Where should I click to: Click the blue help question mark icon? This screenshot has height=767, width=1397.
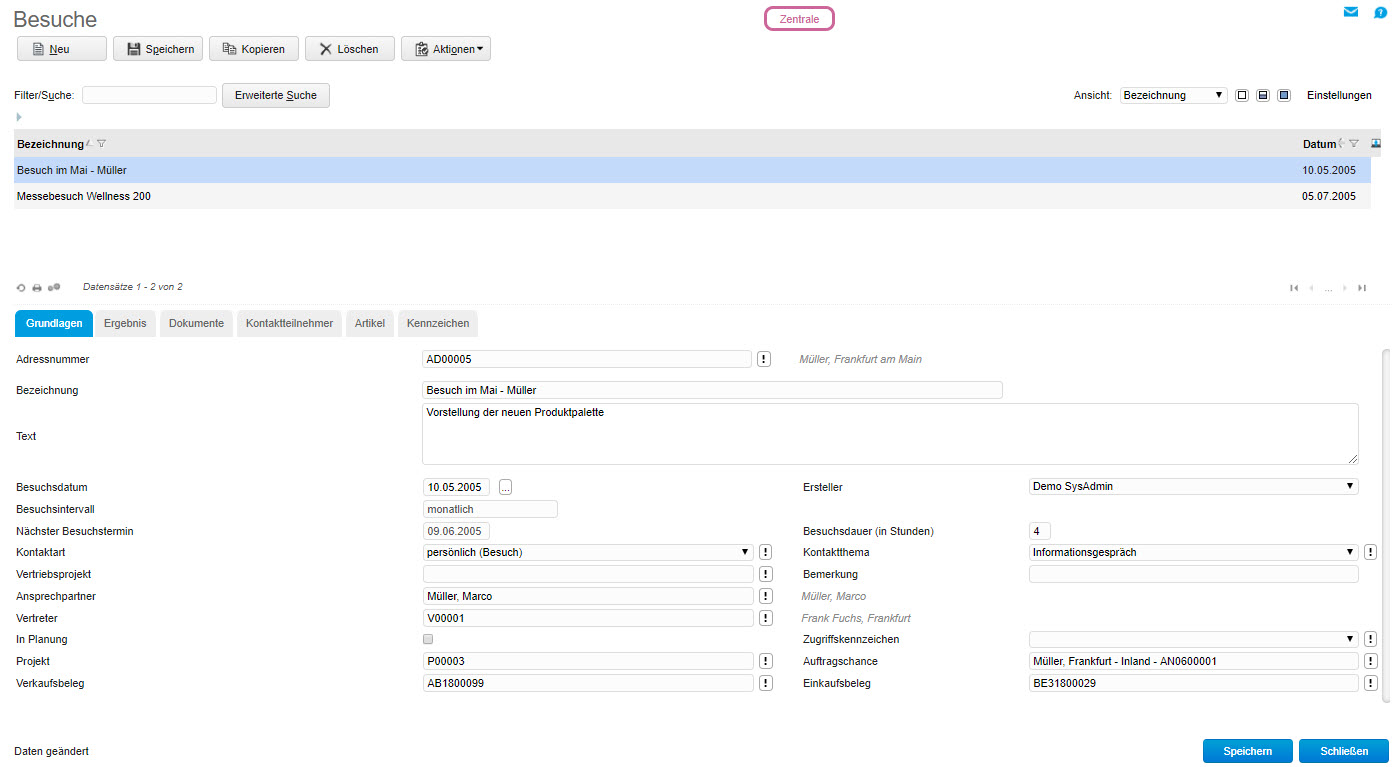[x=1381, y=12]
